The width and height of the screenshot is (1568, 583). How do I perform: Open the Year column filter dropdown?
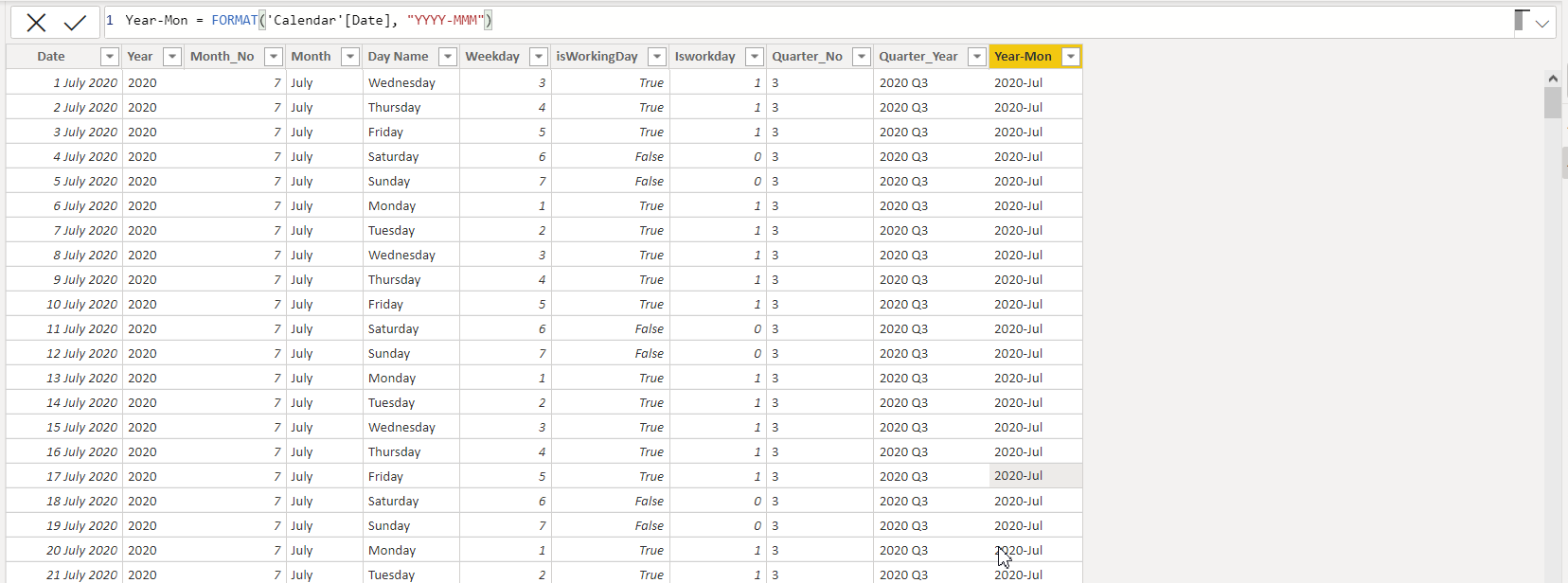[x=172, y=57]
